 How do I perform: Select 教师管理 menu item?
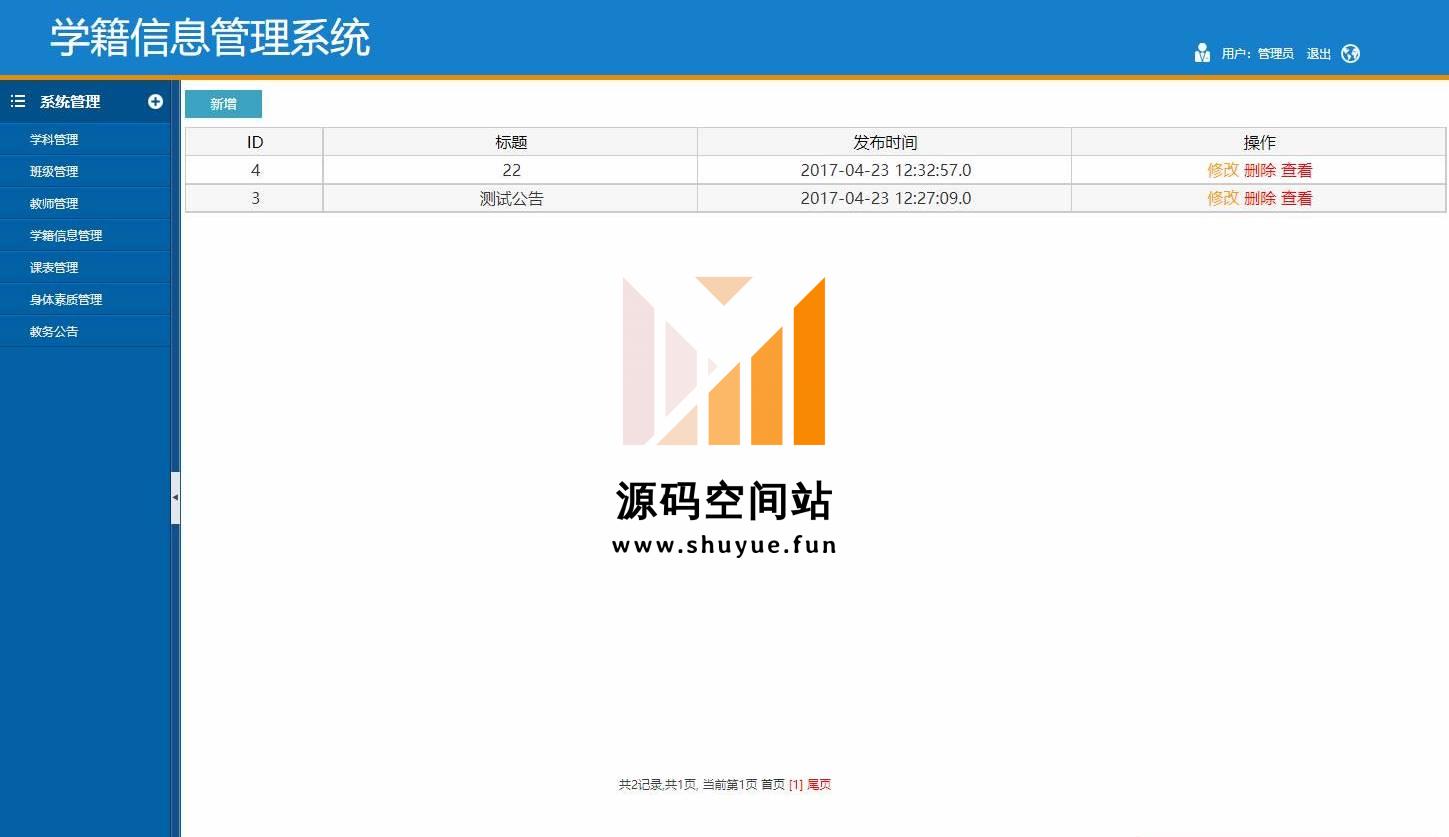click(x=54, y=204)
